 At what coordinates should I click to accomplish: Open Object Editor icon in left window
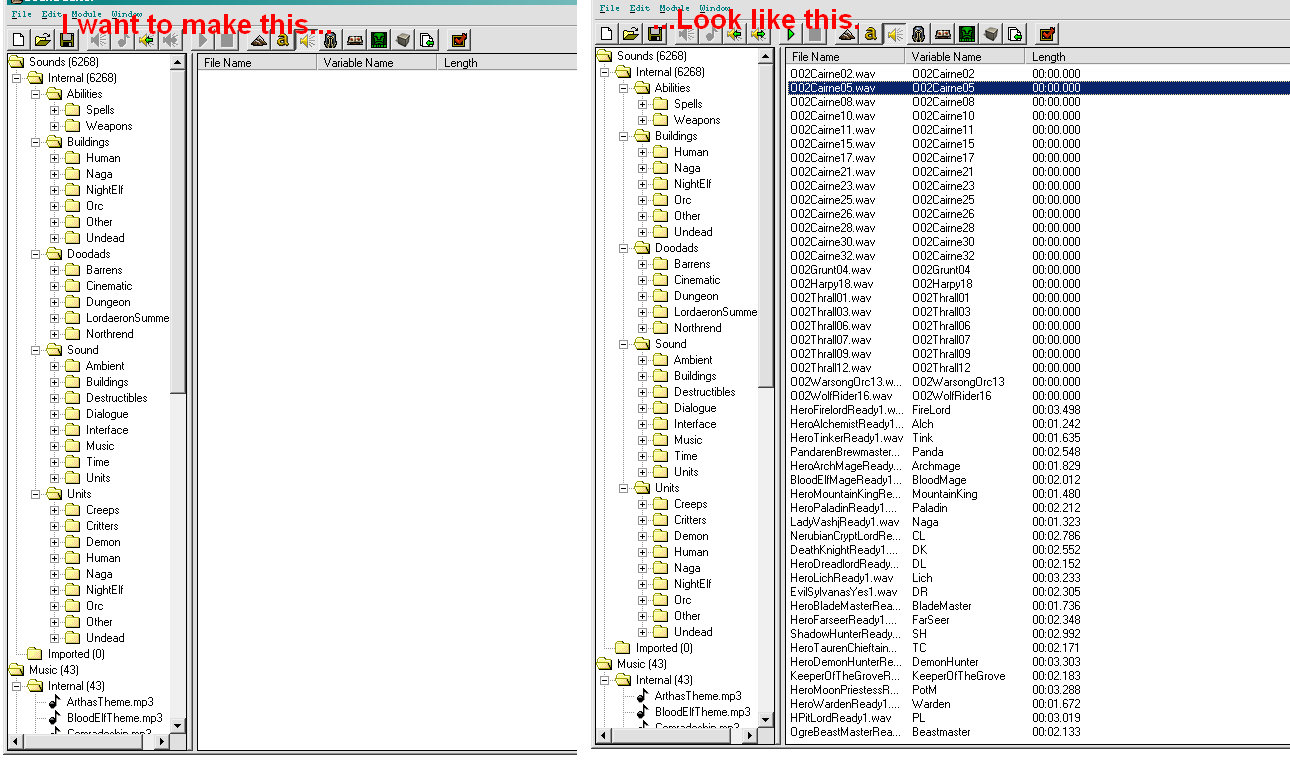tap(330, 40)
